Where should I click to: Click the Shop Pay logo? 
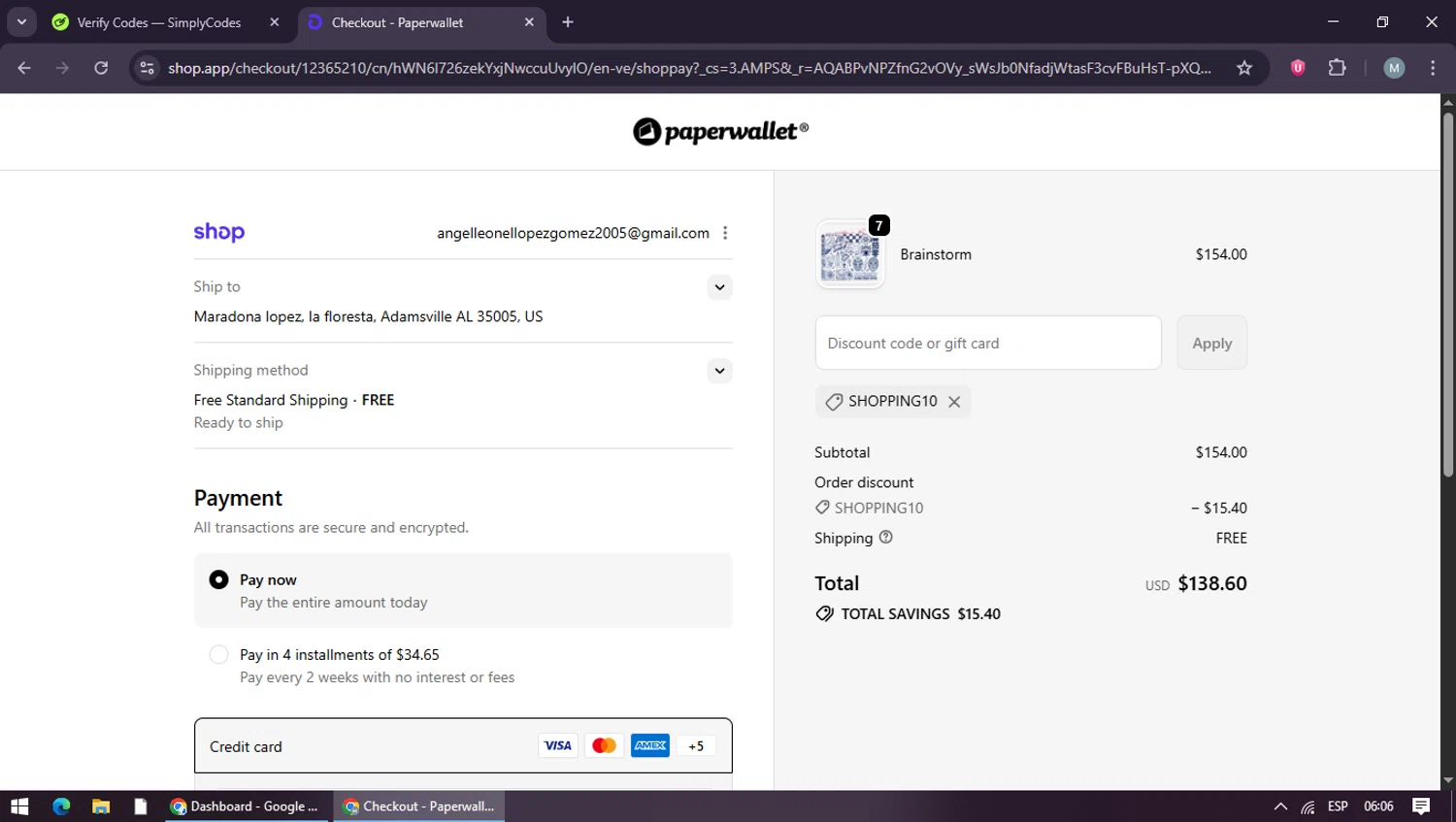click(219, 232)
